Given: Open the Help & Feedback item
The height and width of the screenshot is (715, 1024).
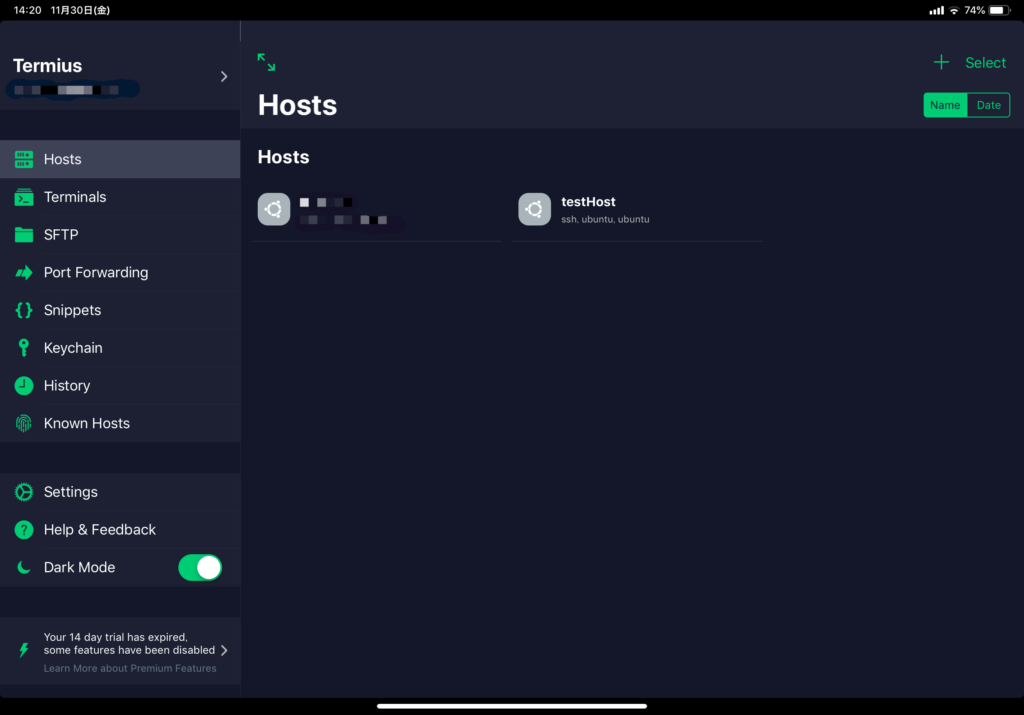Looking at the screenshot, I should point(120,530).
